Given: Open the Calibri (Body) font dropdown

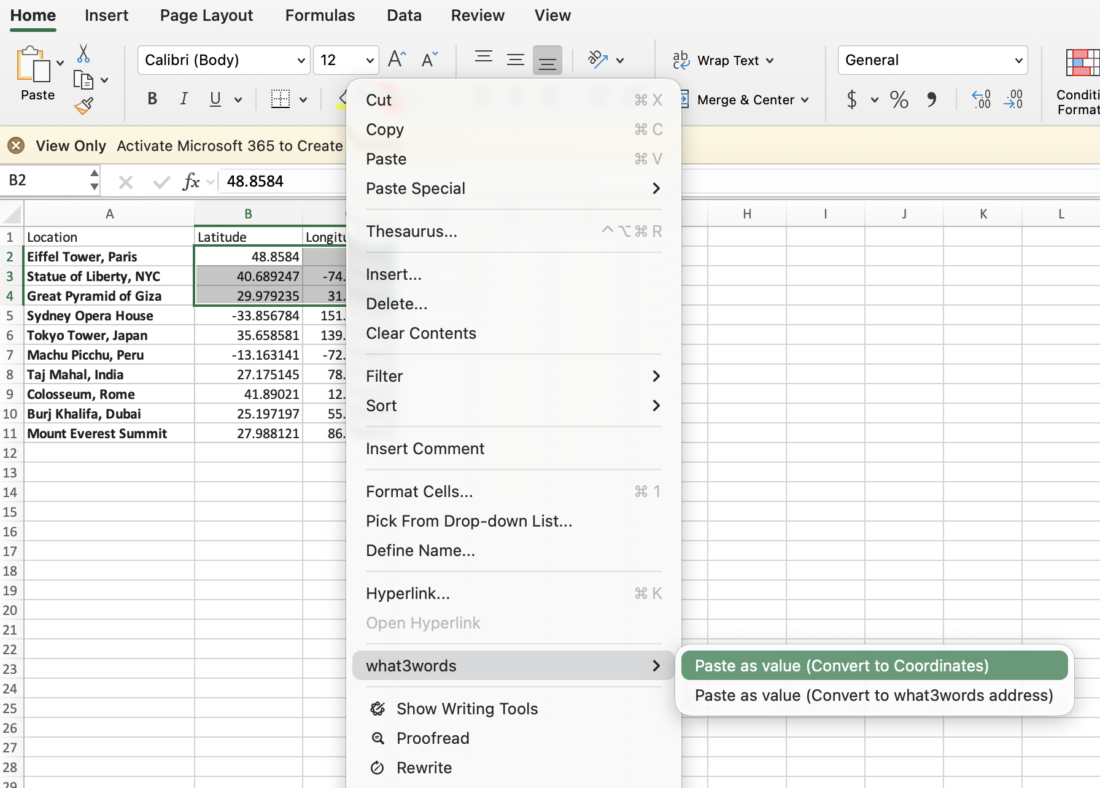Looking at the screenshot, I should tap(223, 60).
